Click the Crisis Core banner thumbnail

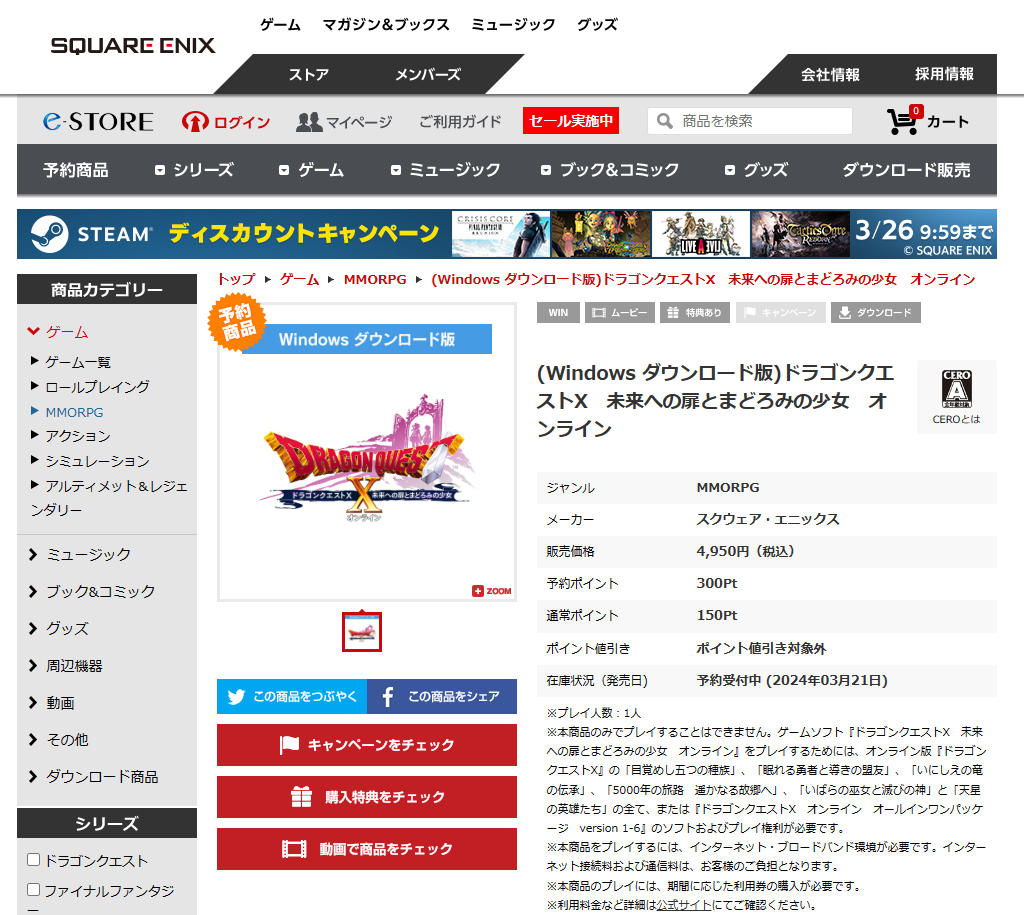click(x=501, y=234)
